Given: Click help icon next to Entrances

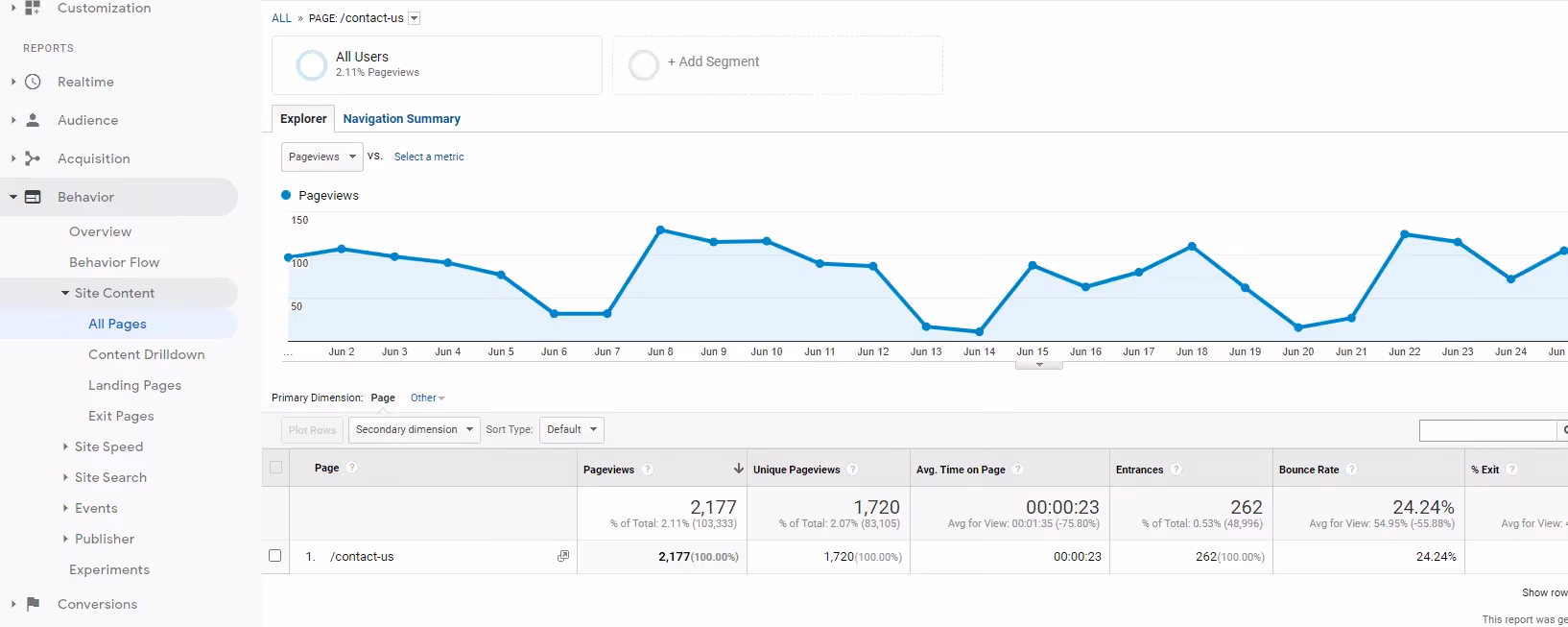Looking at the screenshot, I should tap(1176, 470).
